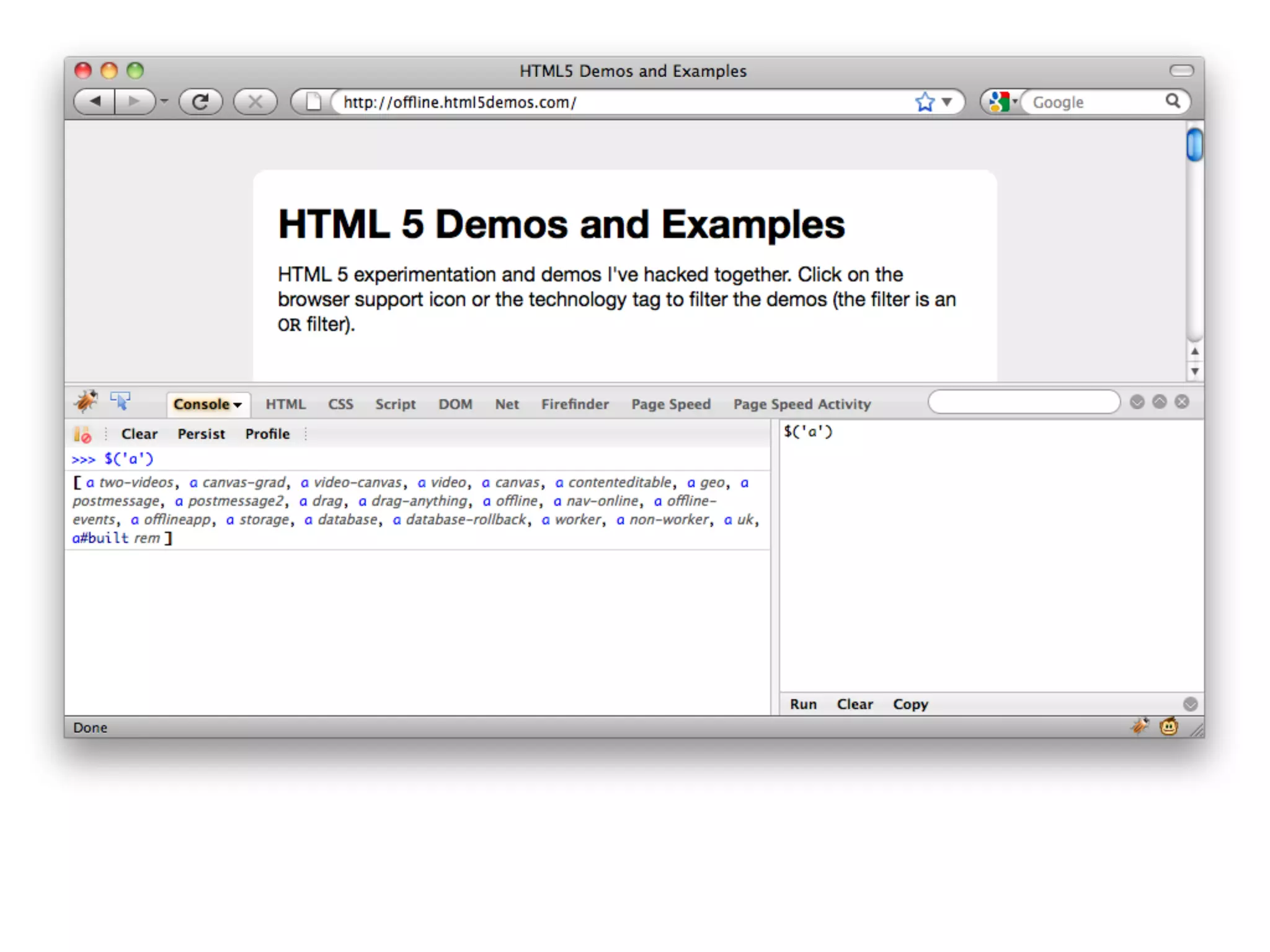Click the Greasemonkey monkey icon in status bar
This screenshot has height=952, width=1270.
click(x=1168, y=726)
